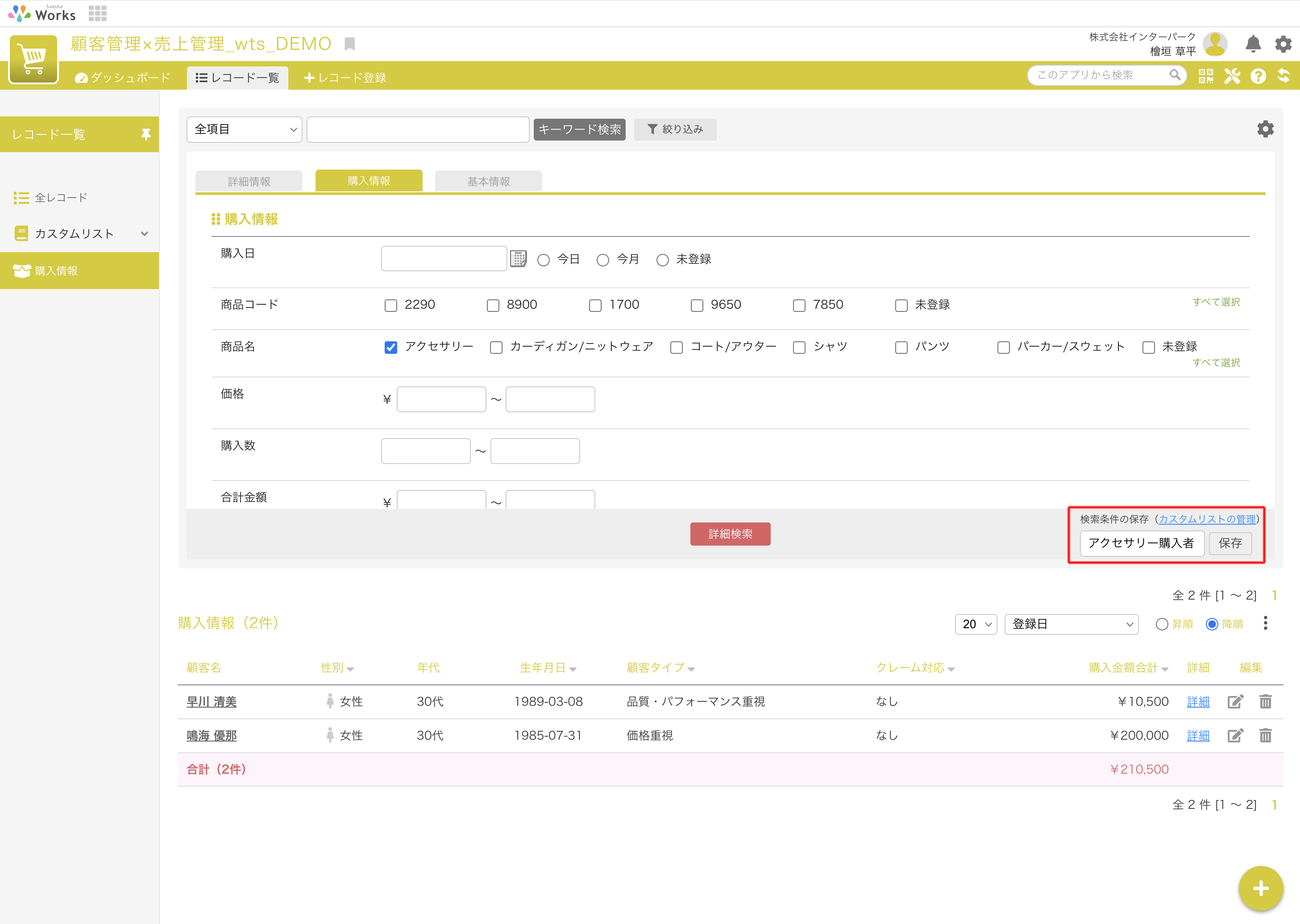Open 生年月日 column sort arrow
This screenshot has height=924, width=1300.
pyautogui.click(x=573, y=669)
